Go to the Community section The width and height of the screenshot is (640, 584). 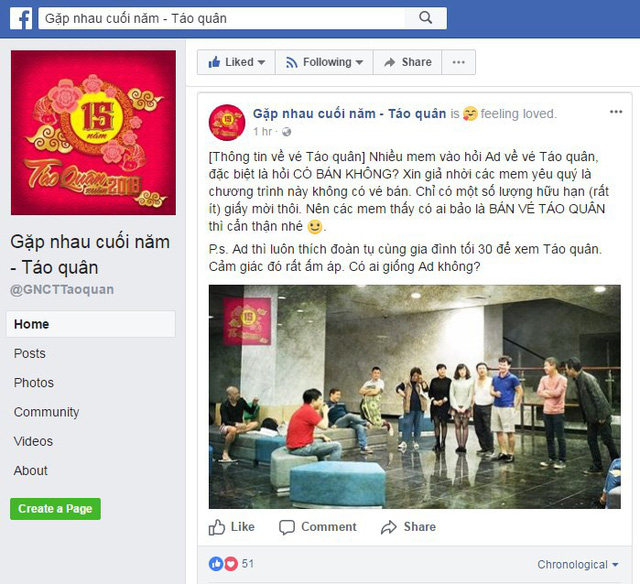tap(47, 412)
